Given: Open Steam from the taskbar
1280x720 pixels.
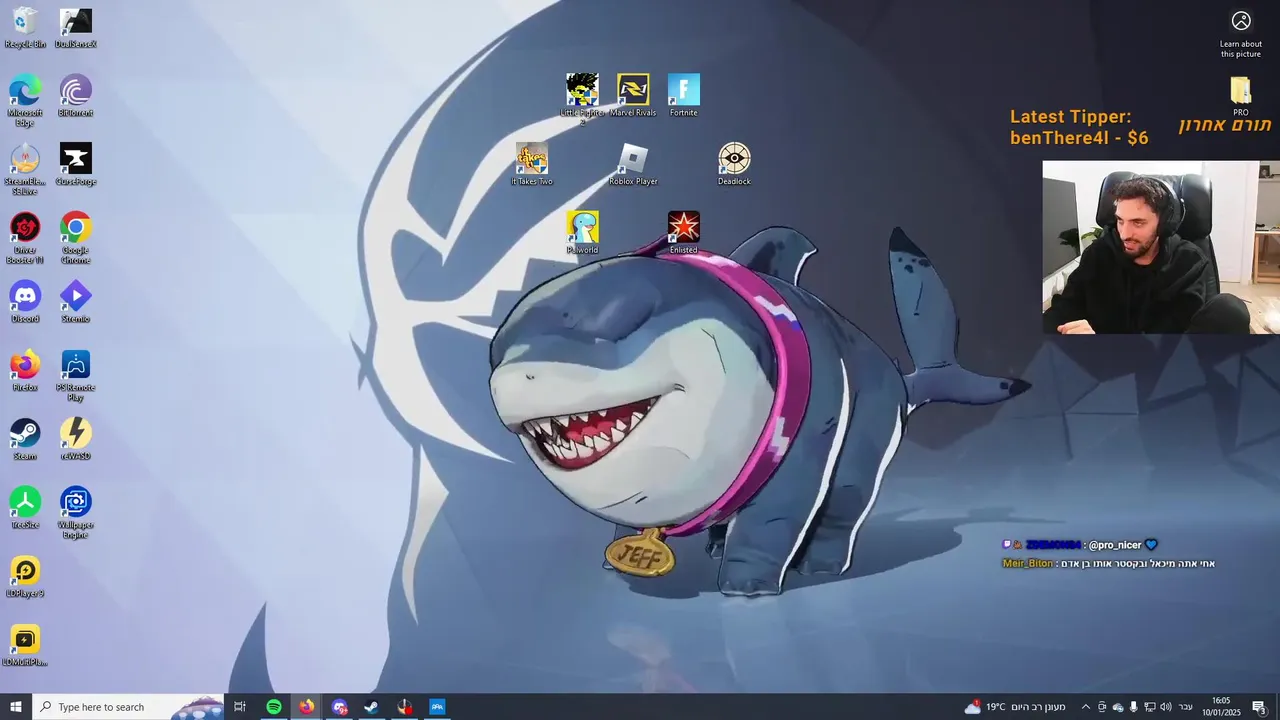Looking at the screenshot, I should pos(371,707).
